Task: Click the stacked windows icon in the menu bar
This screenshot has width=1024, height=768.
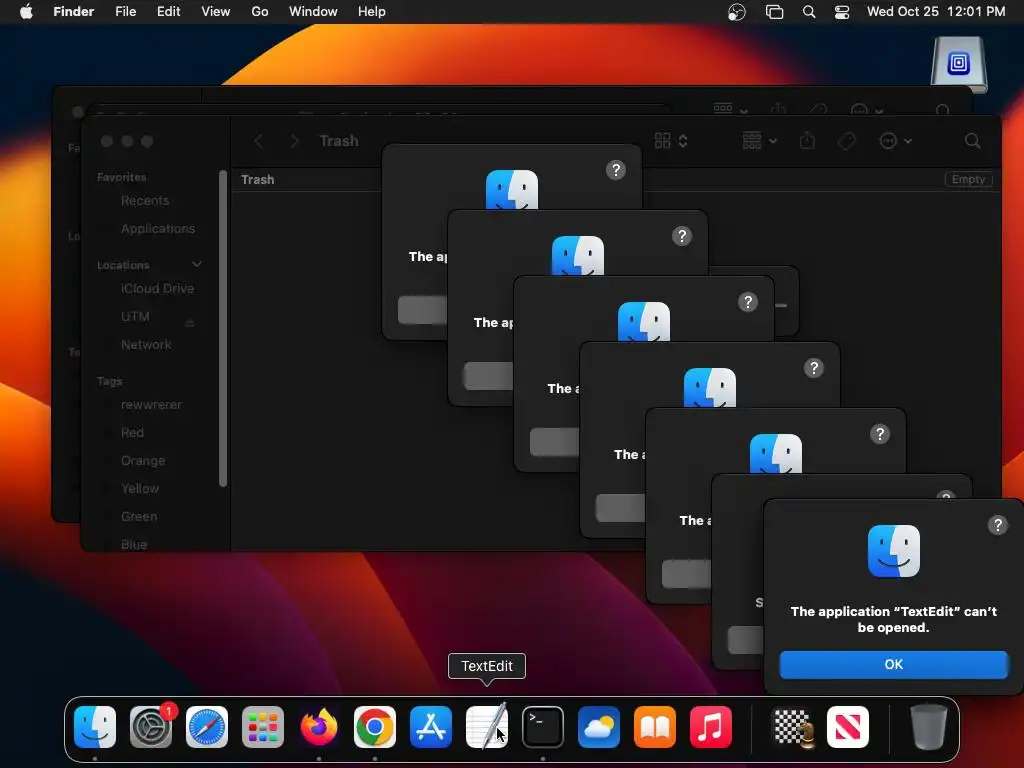Action: [775, 12]
